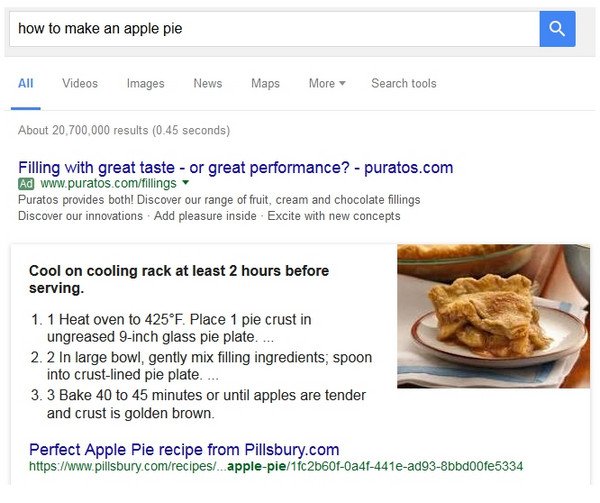
Task: Click the 'Cool on cooling rack' snippet heading
Action: [x=179, y=279]
